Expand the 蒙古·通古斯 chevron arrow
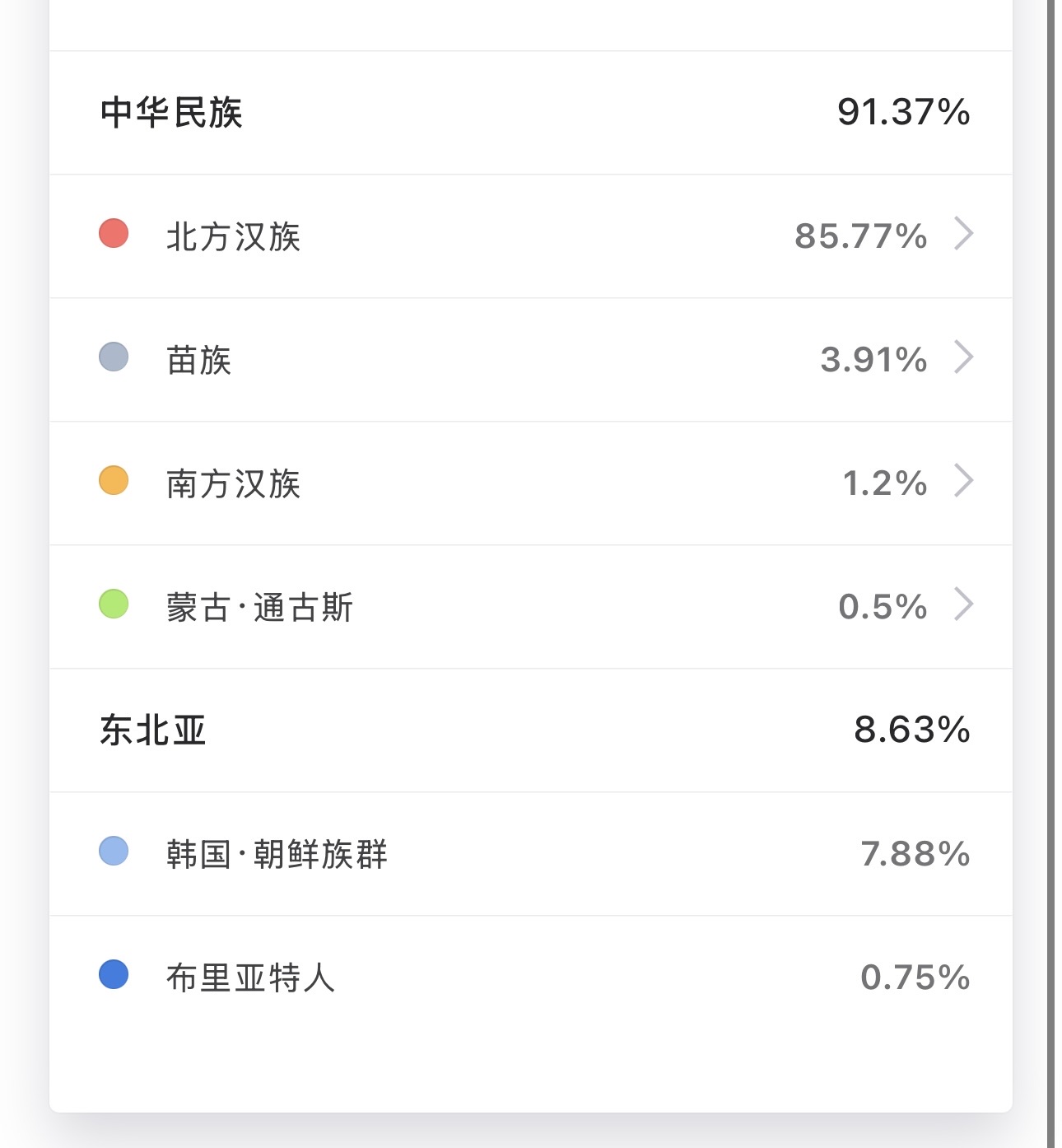Screen dimensions: 1062x1148 tap(964, 604)
